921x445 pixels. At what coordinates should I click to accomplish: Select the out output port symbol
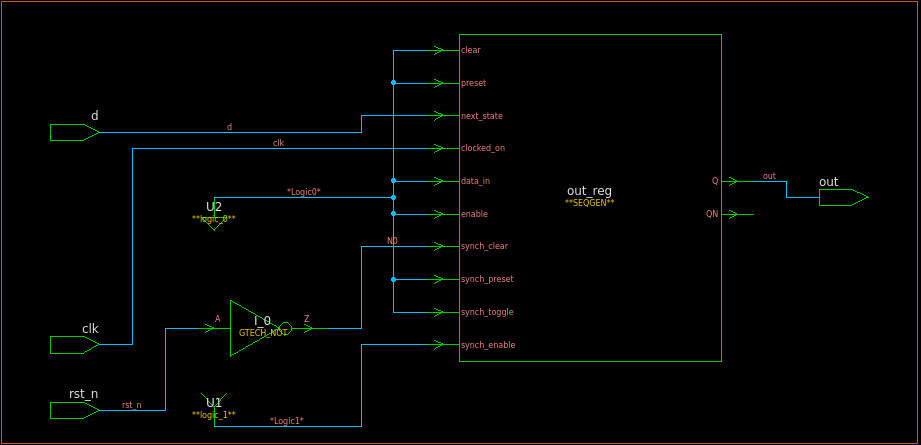843,197
